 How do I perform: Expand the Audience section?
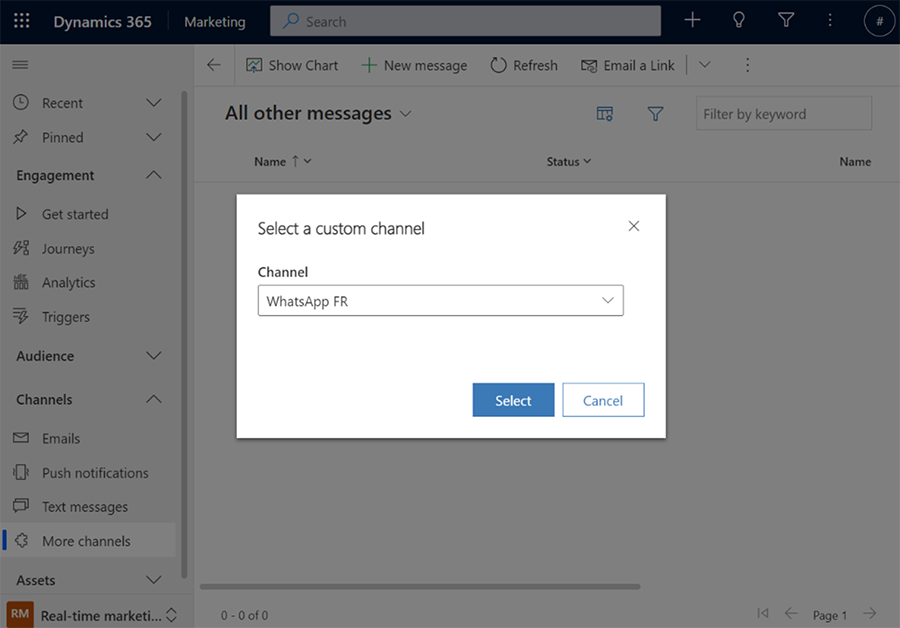(x=152, y=355)
